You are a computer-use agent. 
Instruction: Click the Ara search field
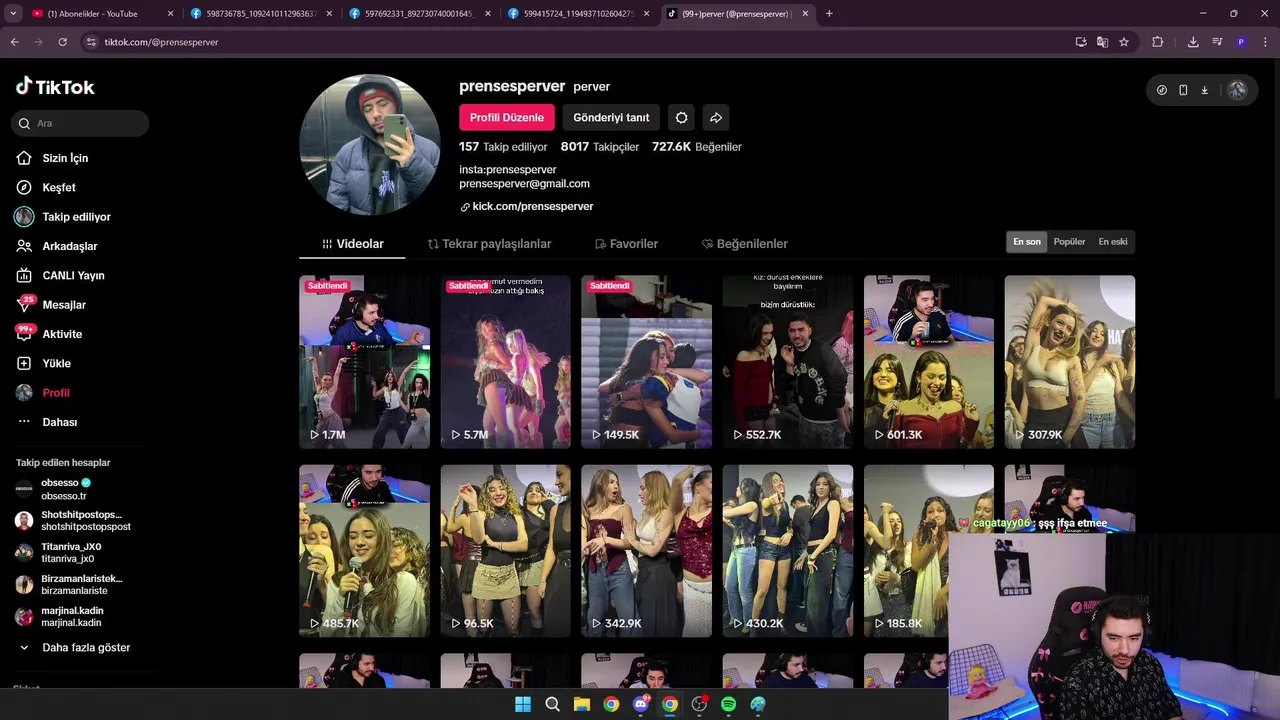[x=80, y=123]
